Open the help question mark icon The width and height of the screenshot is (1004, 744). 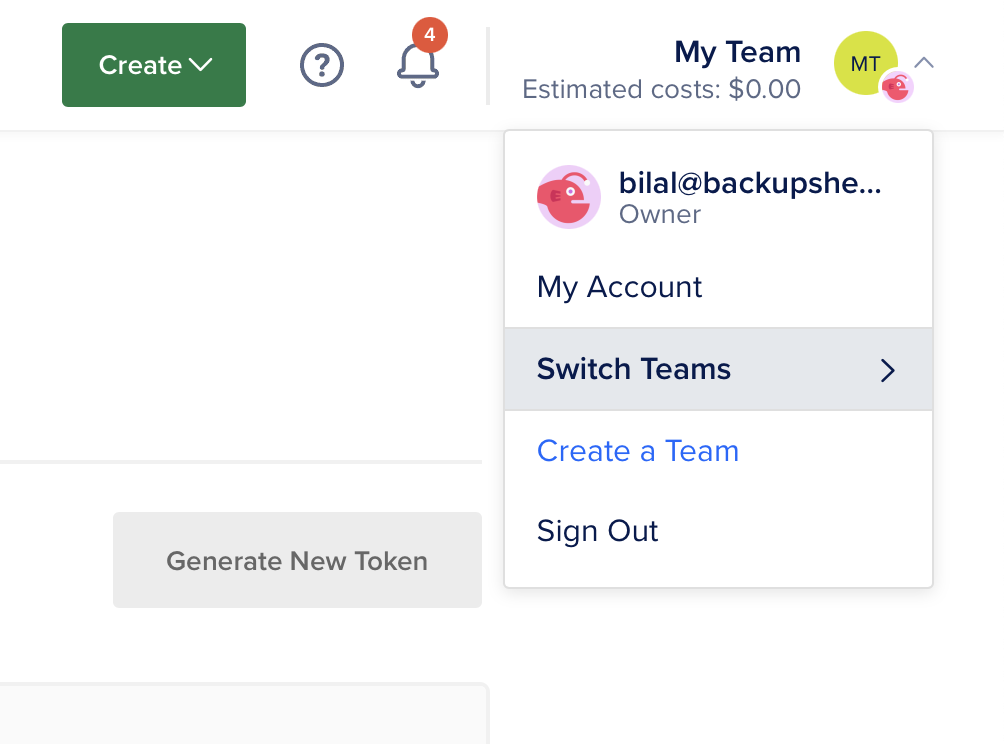322,65
